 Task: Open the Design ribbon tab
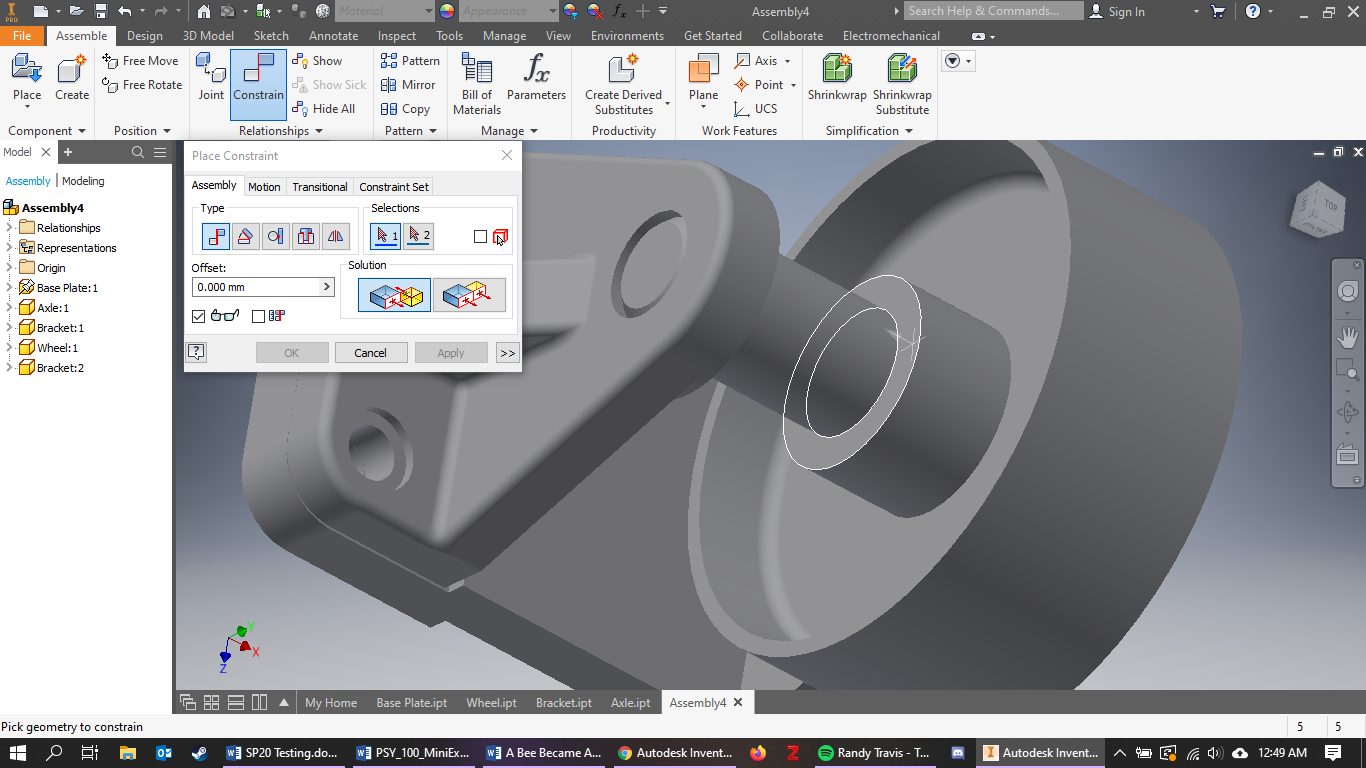click(145, 36)
